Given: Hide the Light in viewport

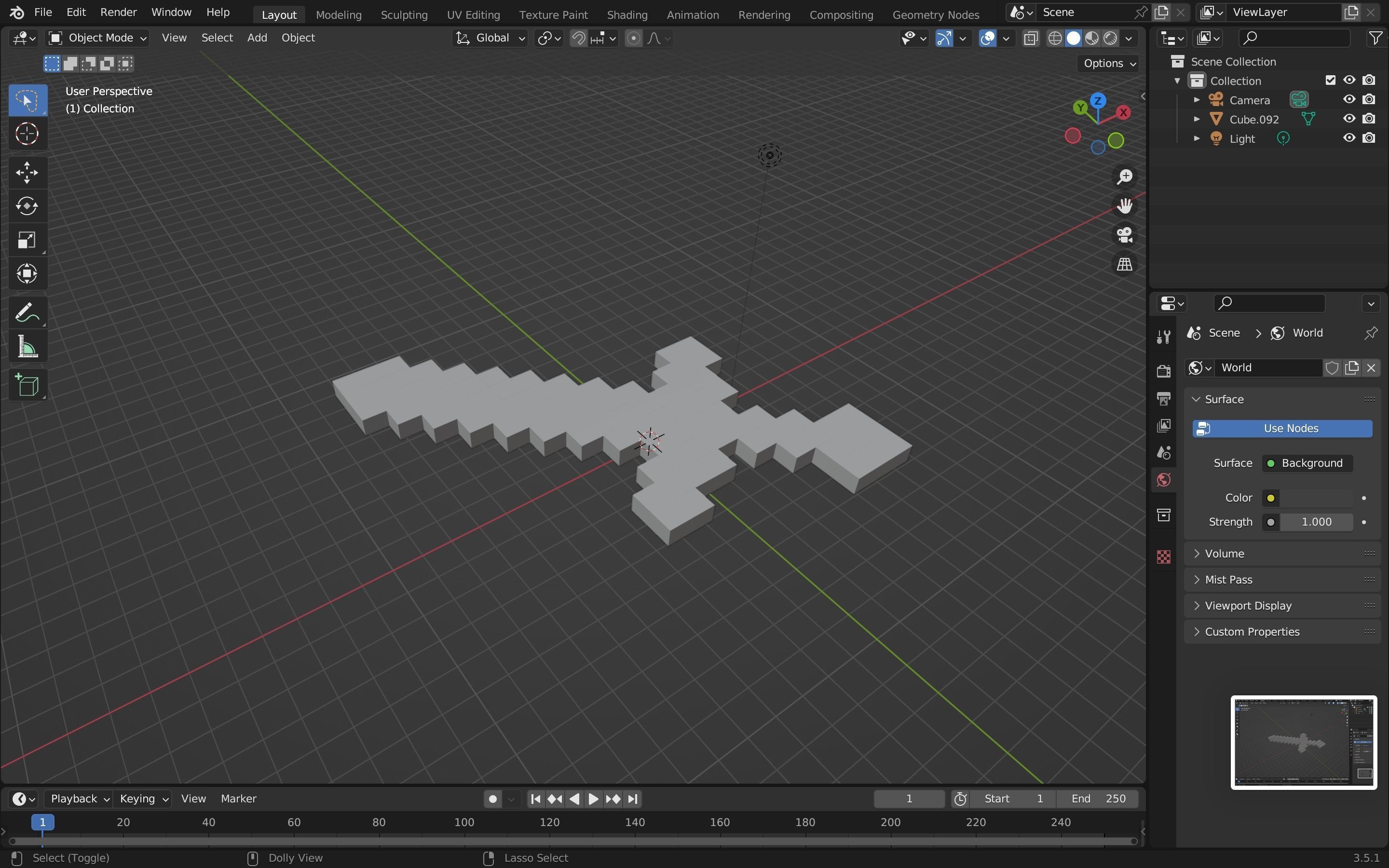Looking at the screenshot, I should (1349, 138).
